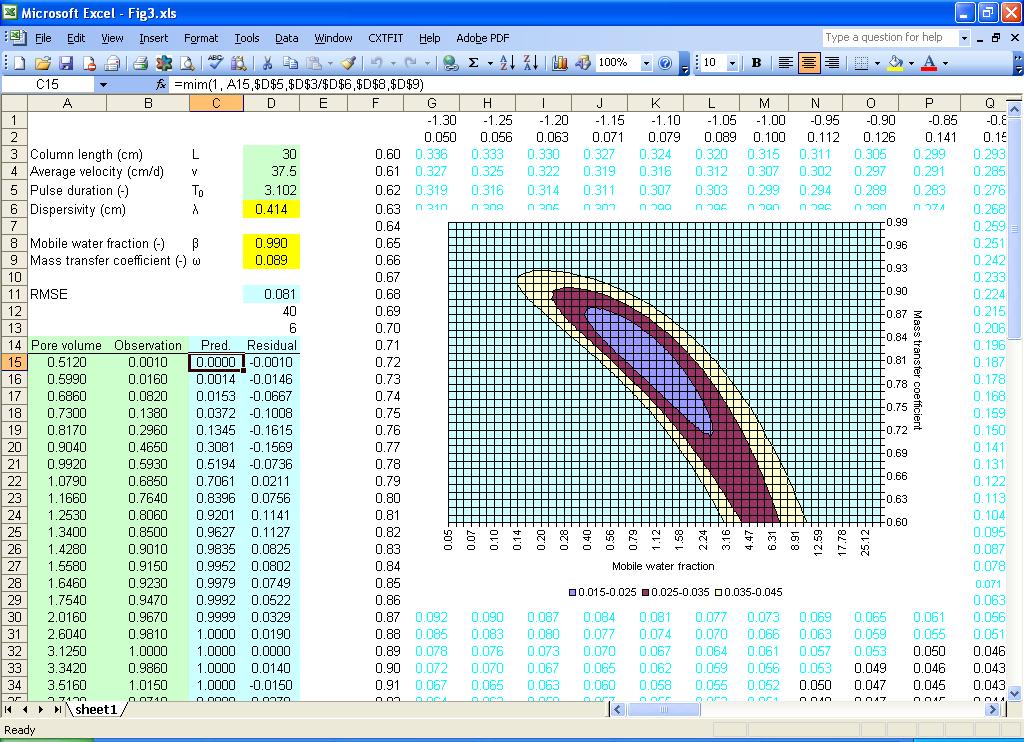Expand the font color dropdown arrow

tap(944, 62)
